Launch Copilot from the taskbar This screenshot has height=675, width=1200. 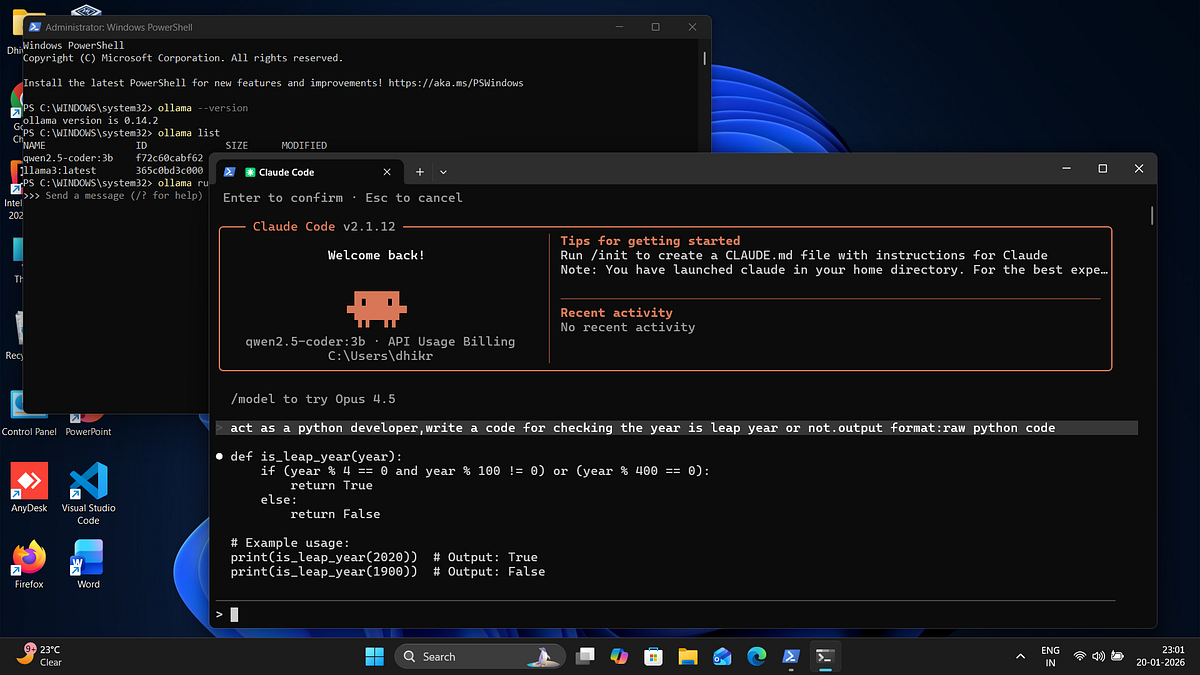619,656
